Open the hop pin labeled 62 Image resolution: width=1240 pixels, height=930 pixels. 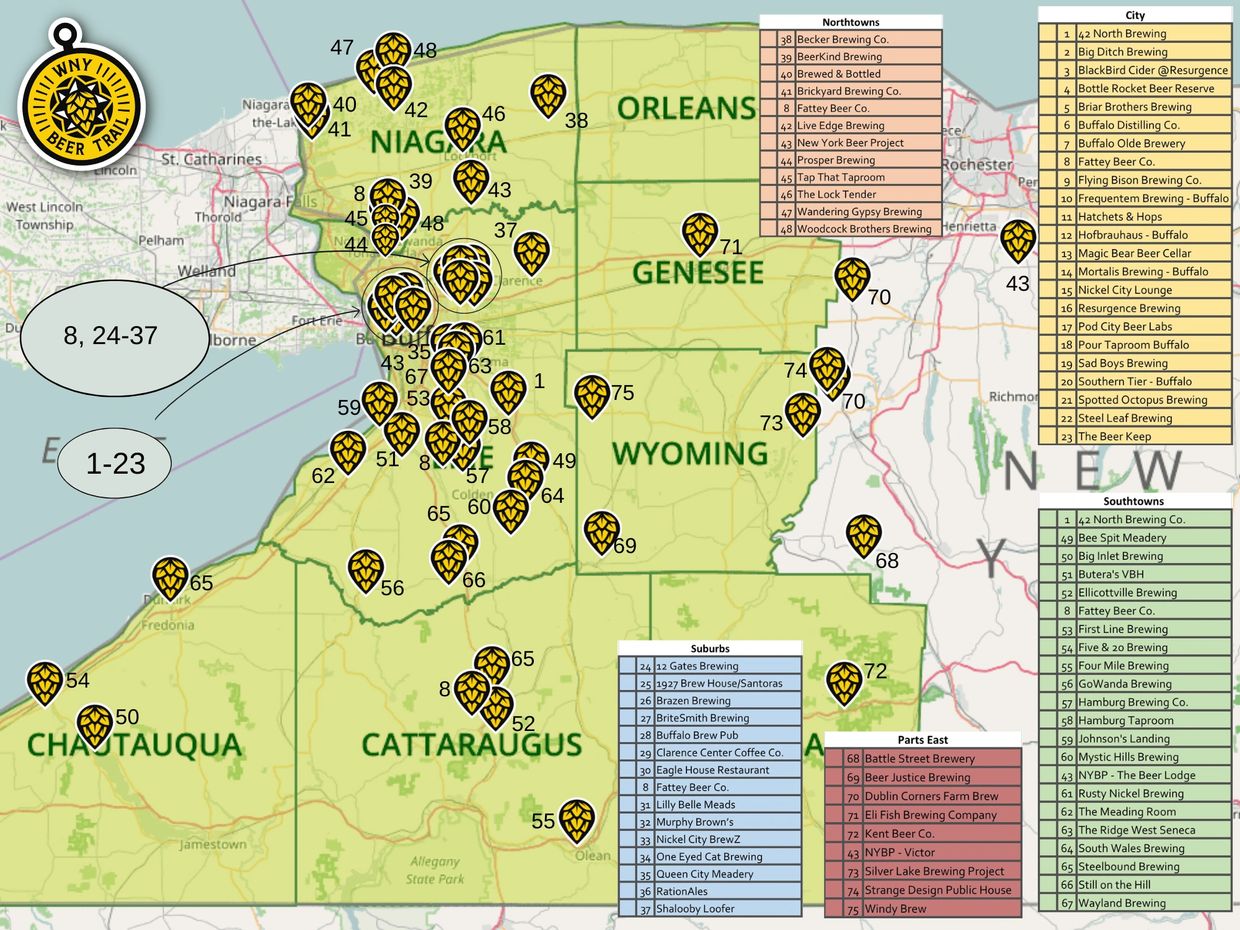(x=348, y=452)
